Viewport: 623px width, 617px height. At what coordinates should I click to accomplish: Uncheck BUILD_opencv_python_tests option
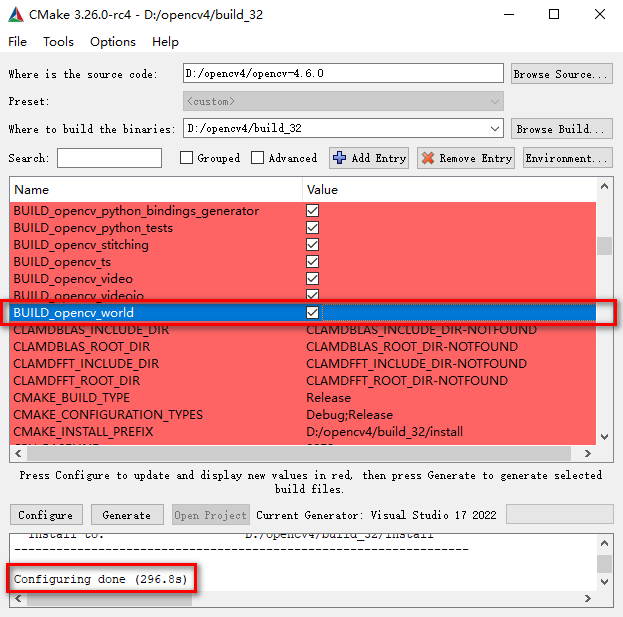[312, 228]
